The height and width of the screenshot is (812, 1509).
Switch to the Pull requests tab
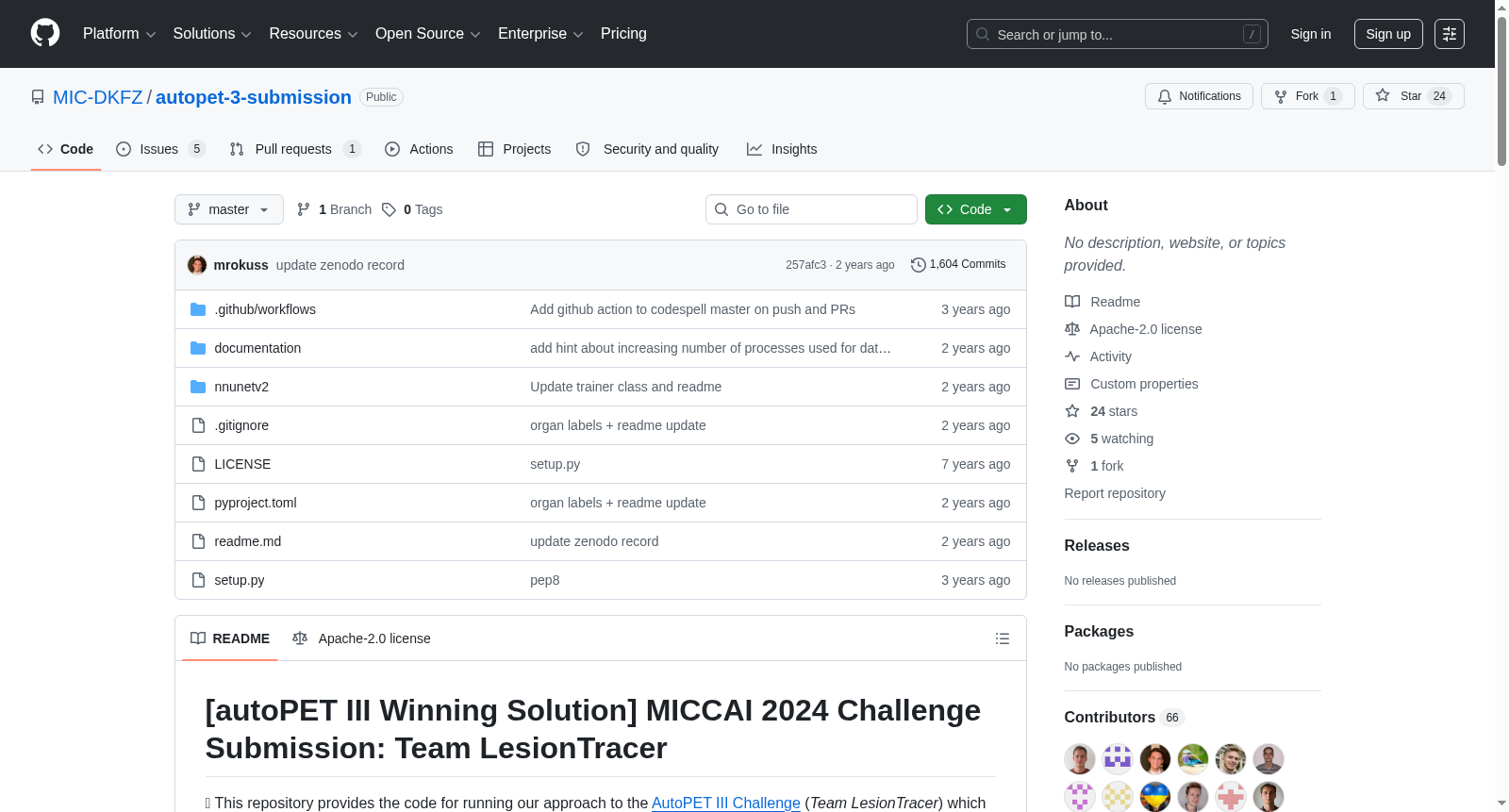(295, 149)
